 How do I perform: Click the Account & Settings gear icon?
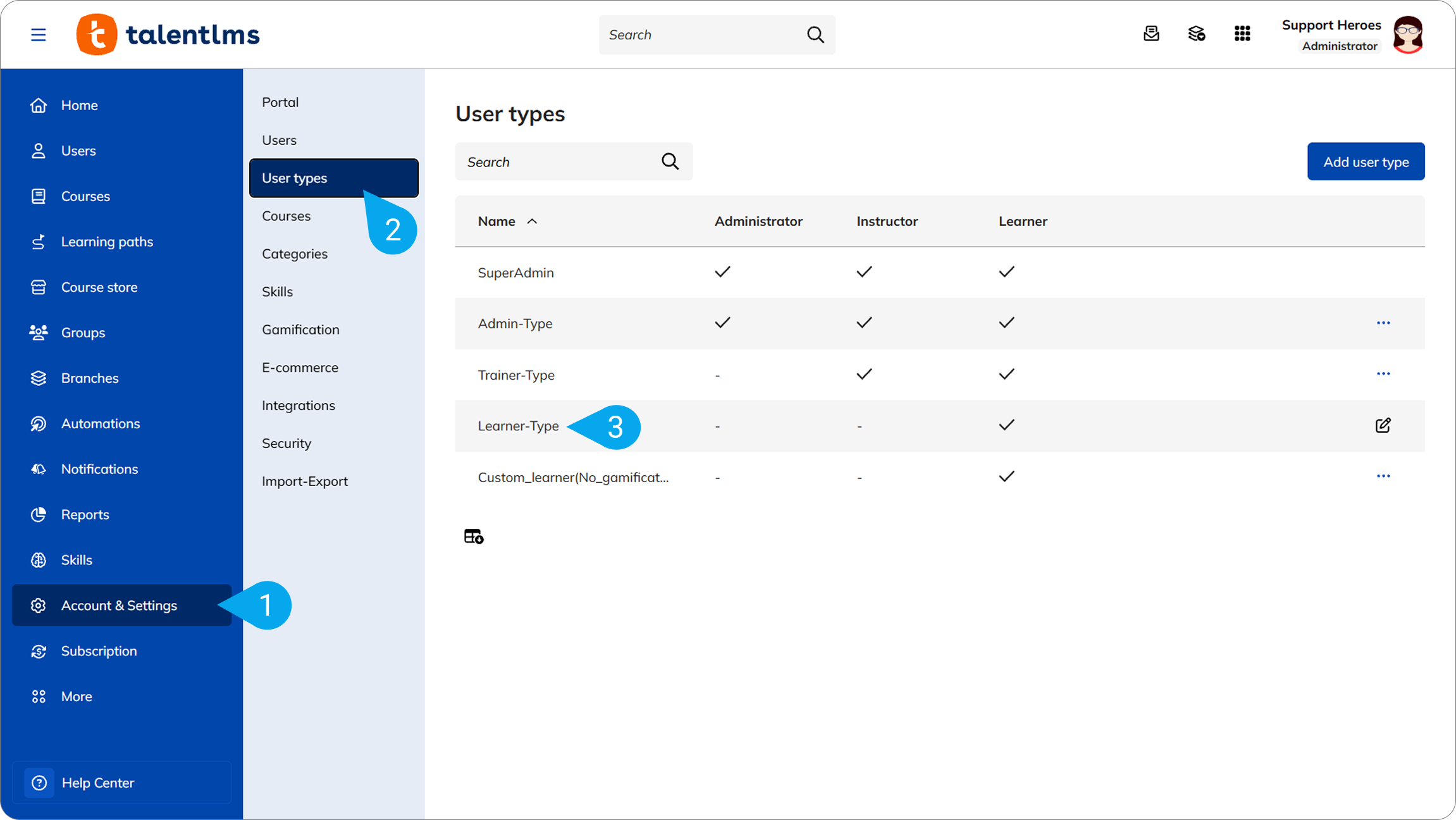39,606
